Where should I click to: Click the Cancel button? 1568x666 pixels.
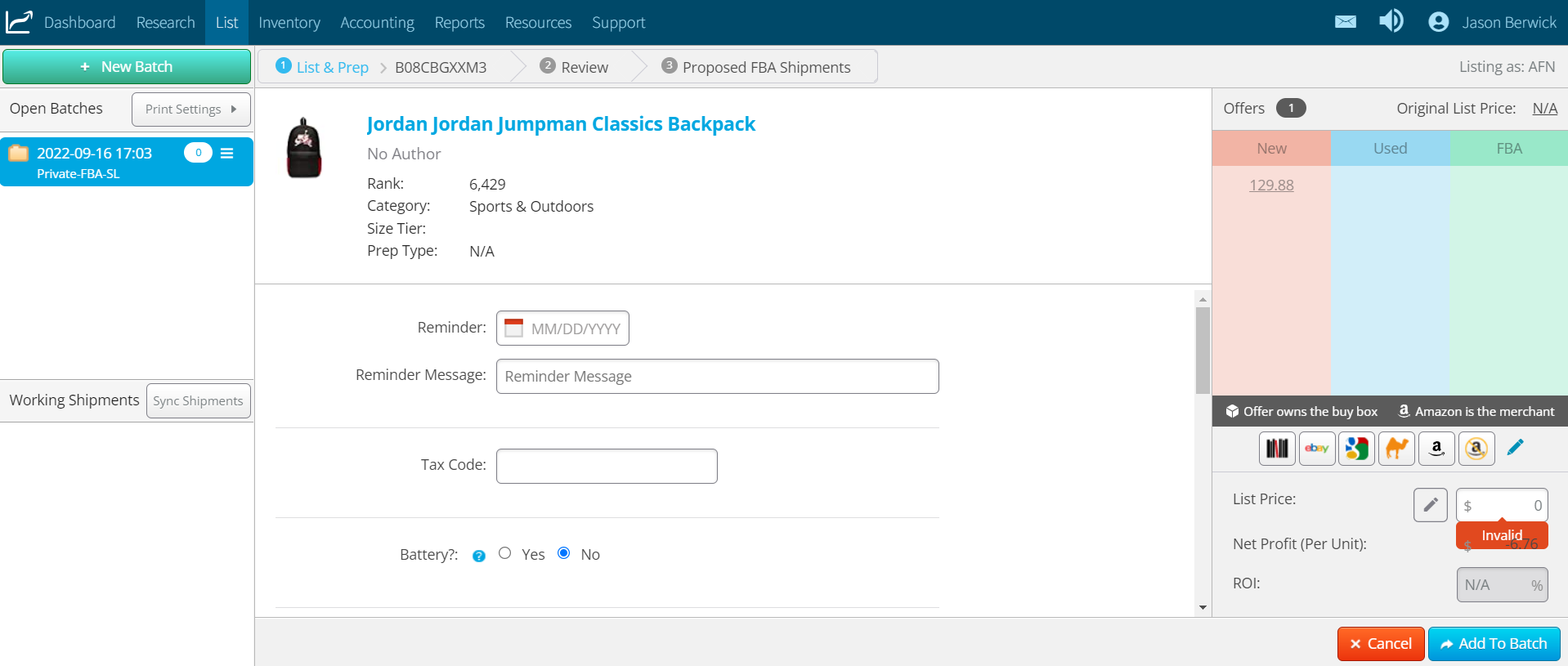[1381, 644]
